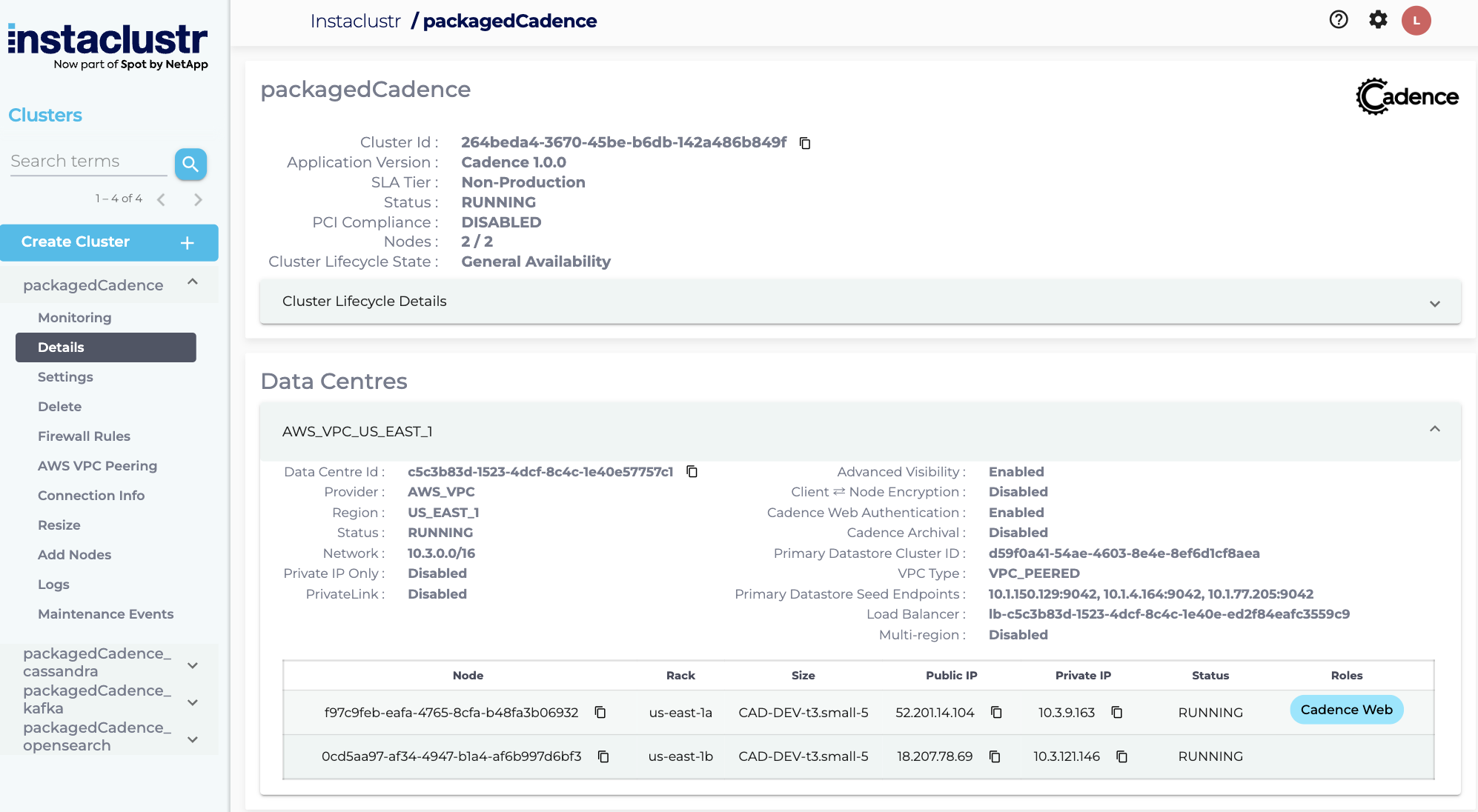Click the search magnifier button
This screenshot has width=1478, height=812.
(190, 164)
